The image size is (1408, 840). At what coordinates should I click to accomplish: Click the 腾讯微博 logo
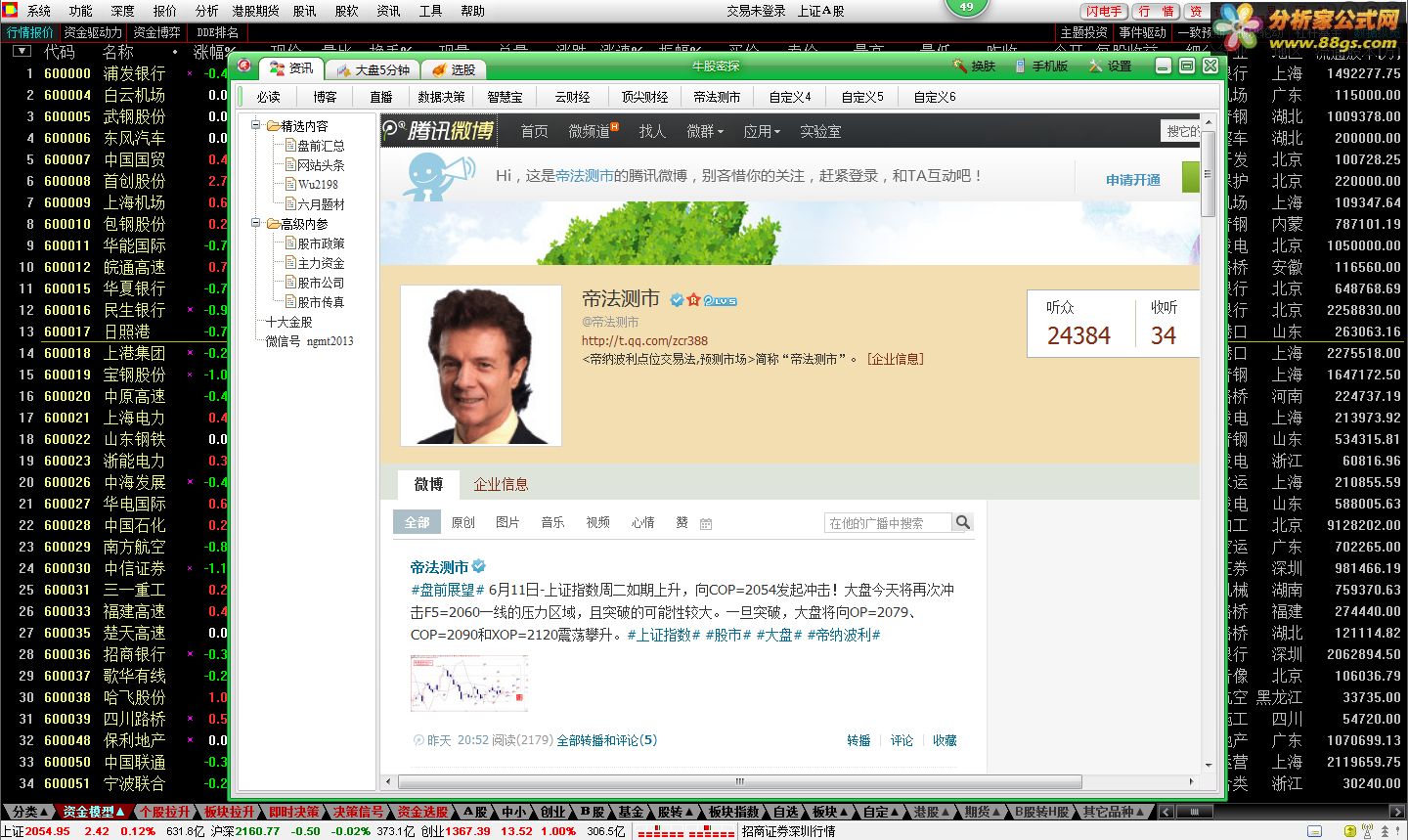click(x=439, y=131)
